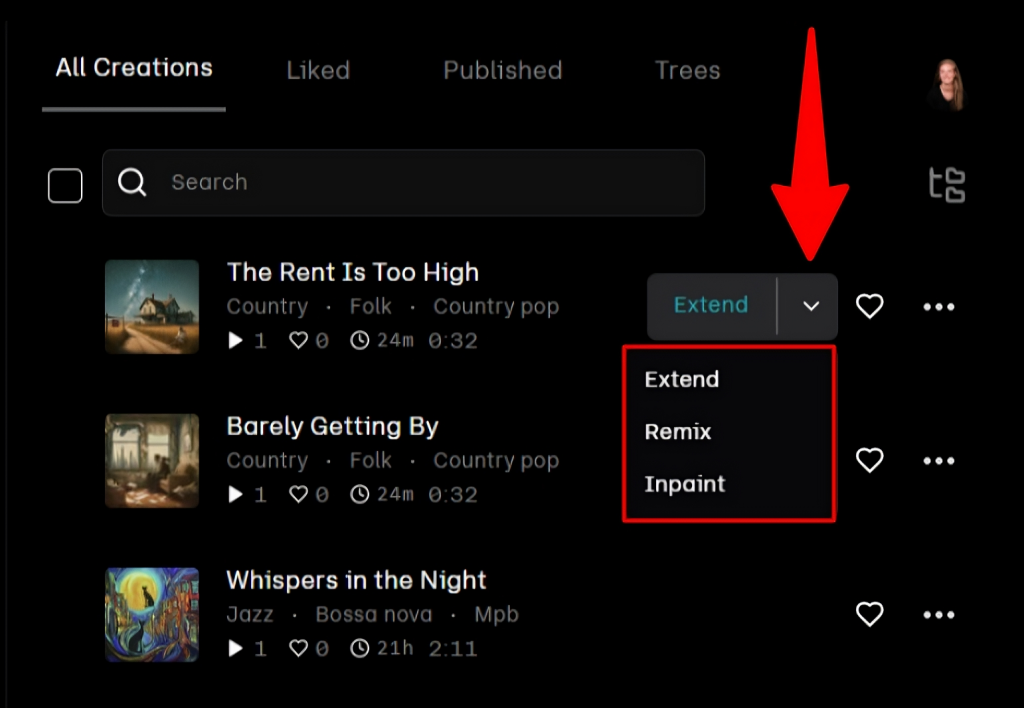Go to the Trees section
The image size is (1024, 708).
[687, 70]
